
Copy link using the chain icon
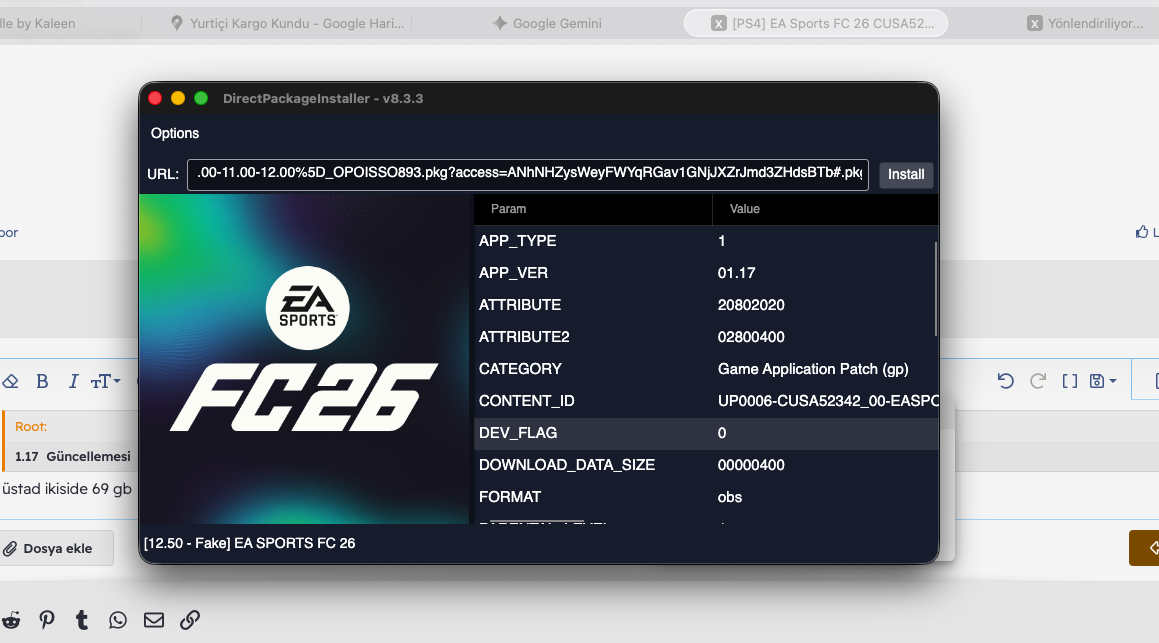tap(190, 620)
